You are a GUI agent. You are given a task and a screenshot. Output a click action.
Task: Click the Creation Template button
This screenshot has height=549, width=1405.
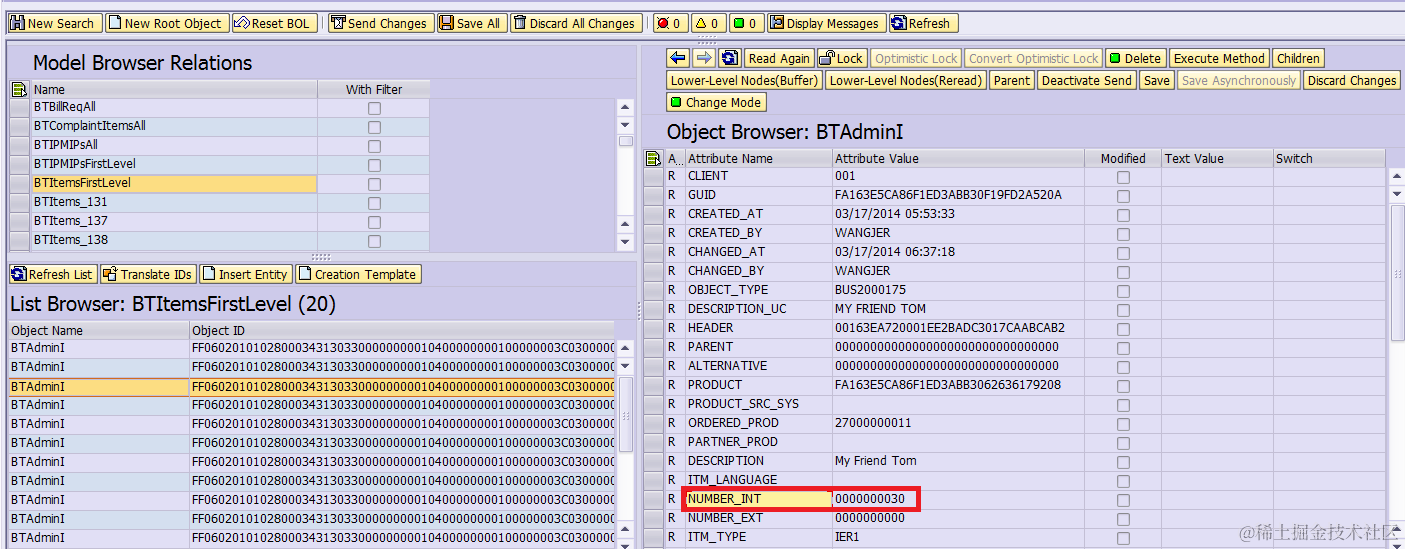tap(359, 274)
